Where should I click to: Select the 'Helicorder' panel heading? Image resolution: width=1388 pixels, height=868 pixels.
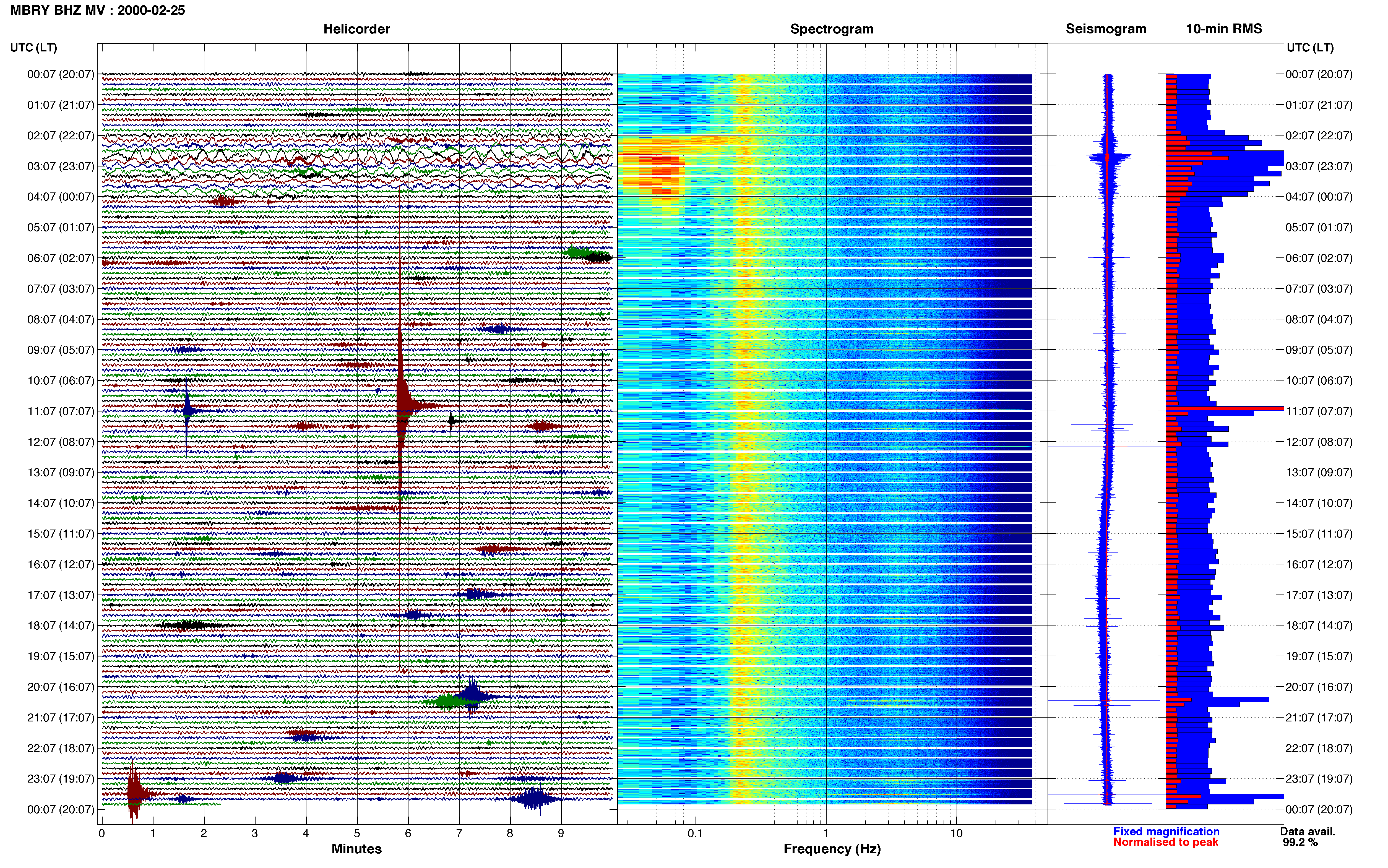pos(356,29)
